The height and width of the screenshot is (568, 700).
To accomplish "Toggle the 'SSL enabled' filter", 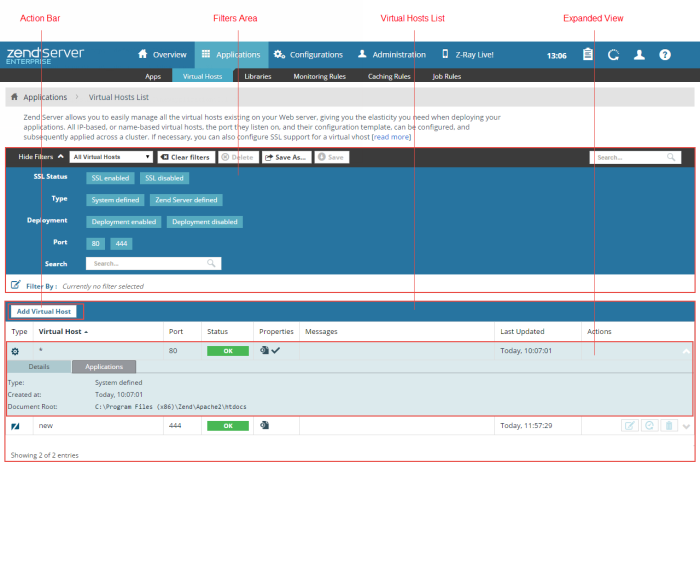I will tap(110, 178).
